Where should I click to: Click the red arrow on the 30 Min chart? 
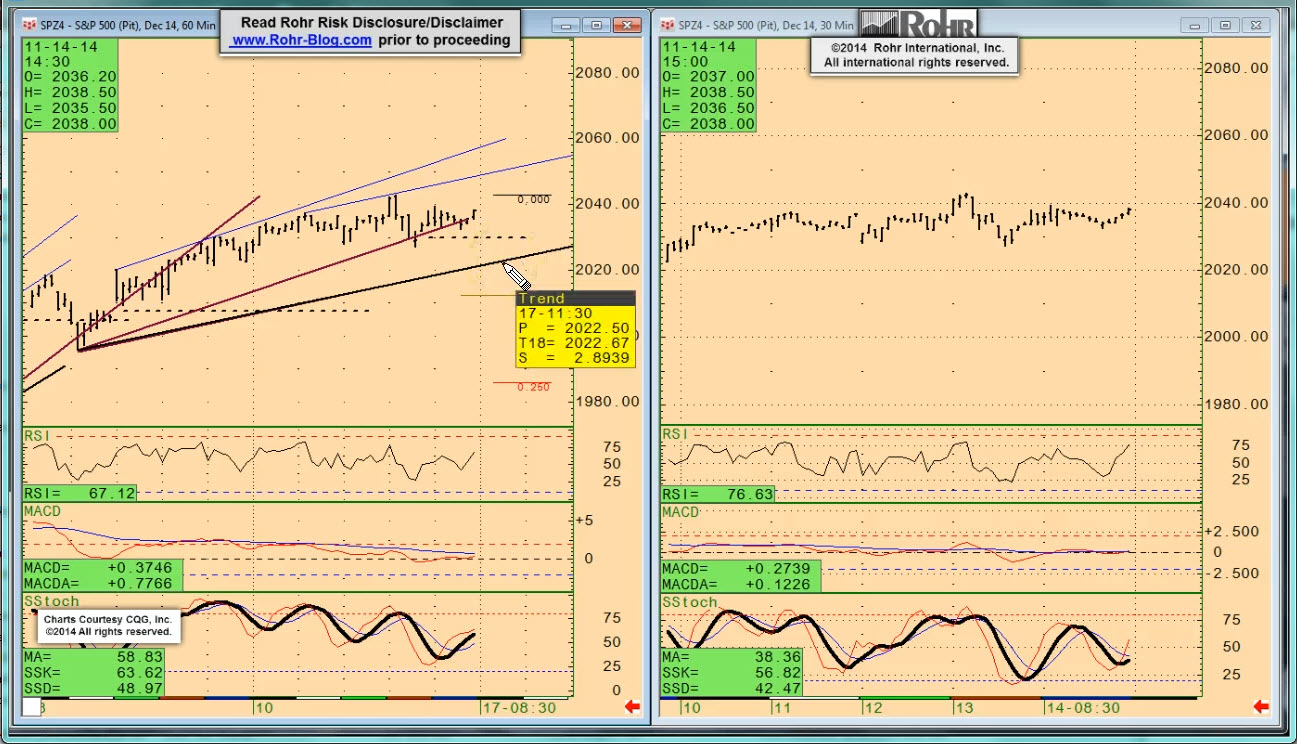pos(1261,707)
